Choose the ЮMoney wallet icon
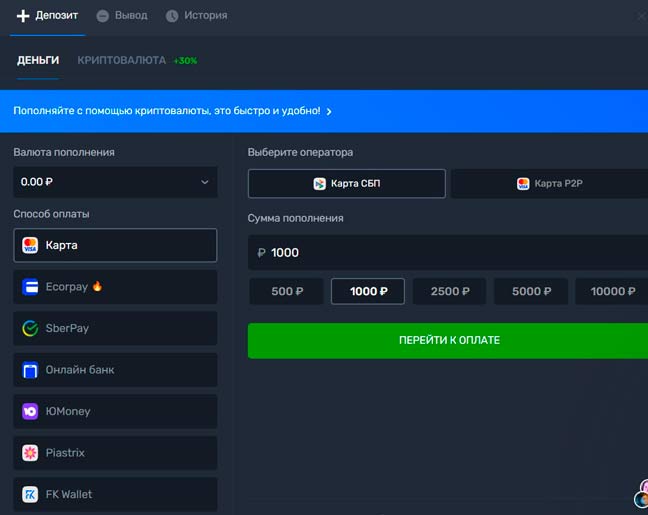Viewport: 648px width, 515px height. 30,411
